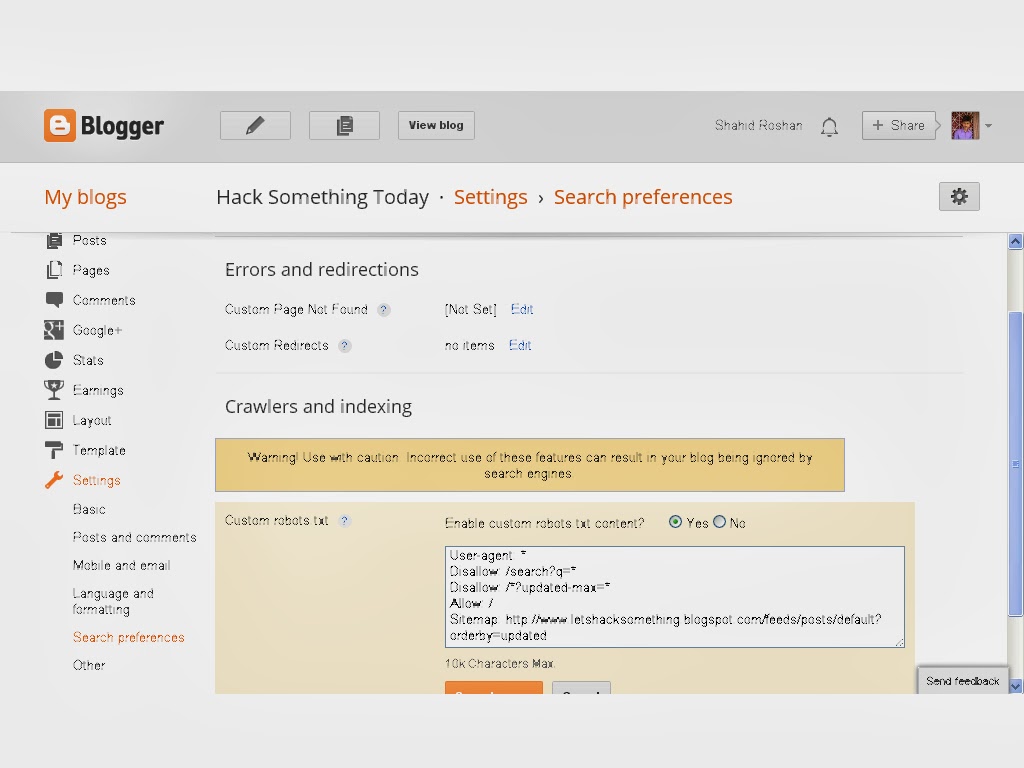Click the Posts sidebar icon
1024x768 pixels.
pos(54,240)
